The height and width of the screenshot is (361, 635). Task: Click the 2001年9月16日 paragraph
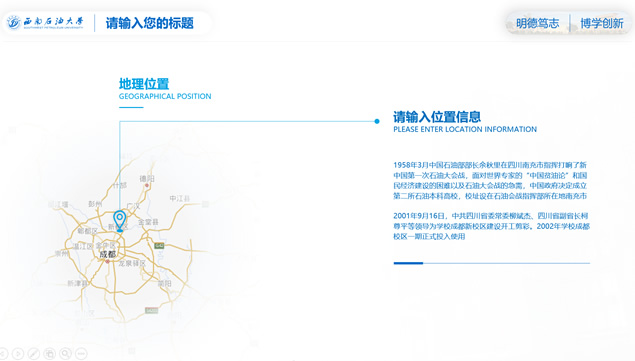pos(491,226)
